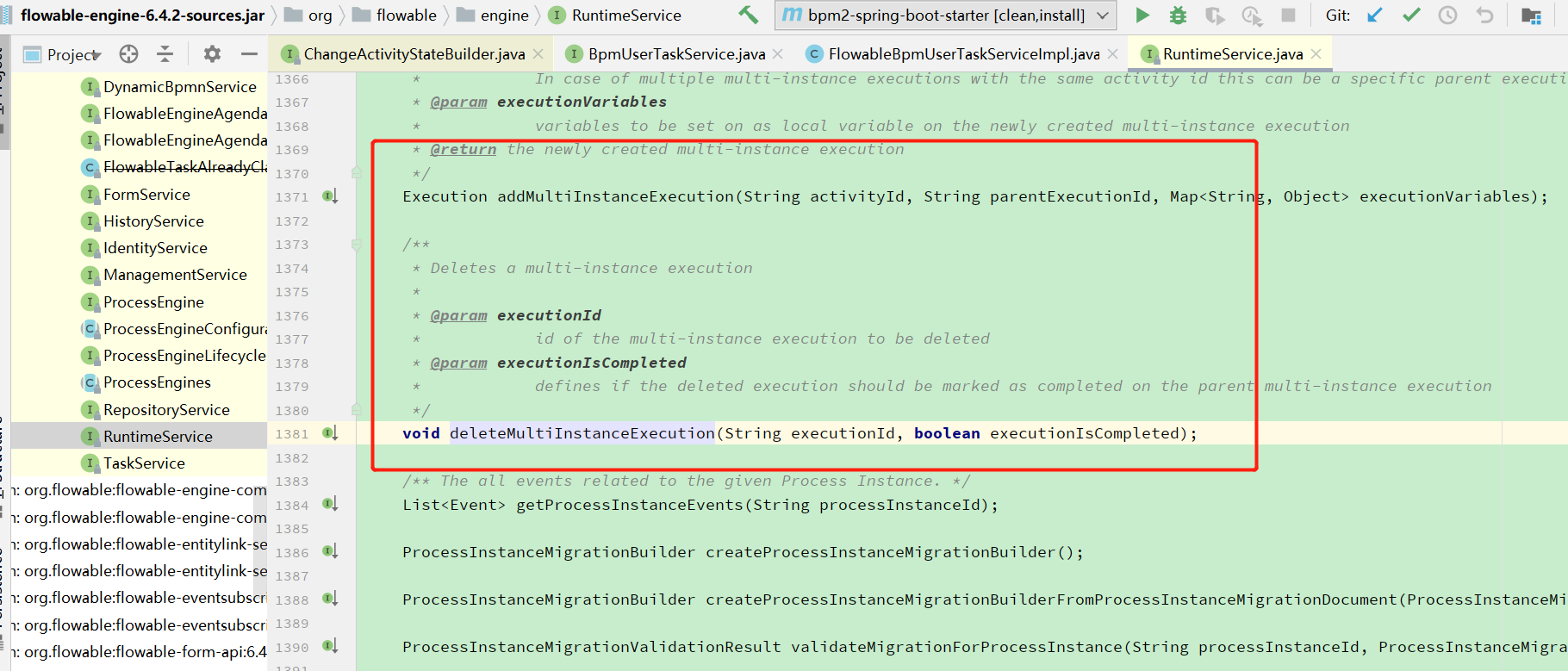Revert changes with the undo arrow icon

click(1484, 15)
